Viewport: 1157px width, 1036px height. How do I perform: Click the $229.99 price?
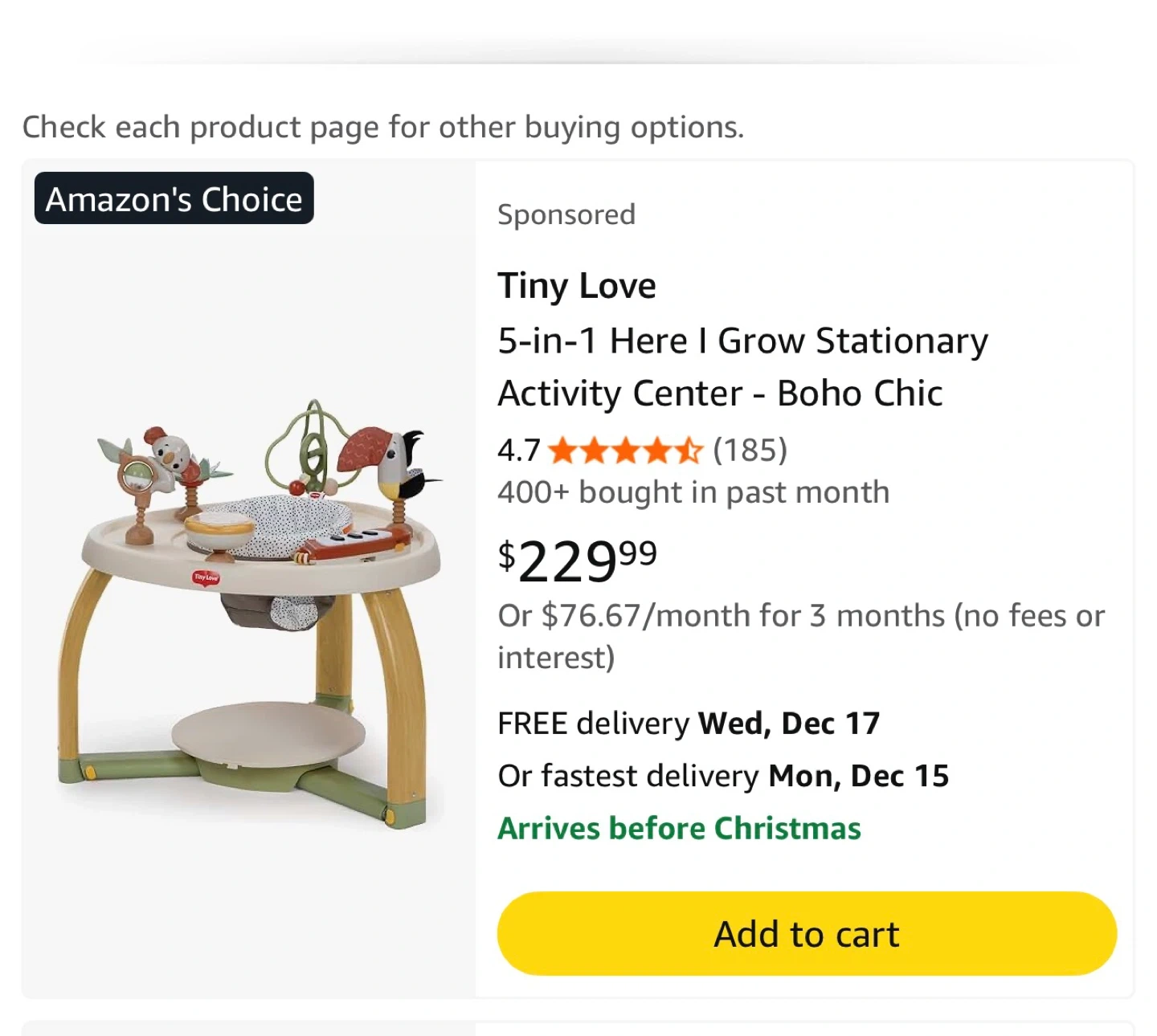point(578,560)
